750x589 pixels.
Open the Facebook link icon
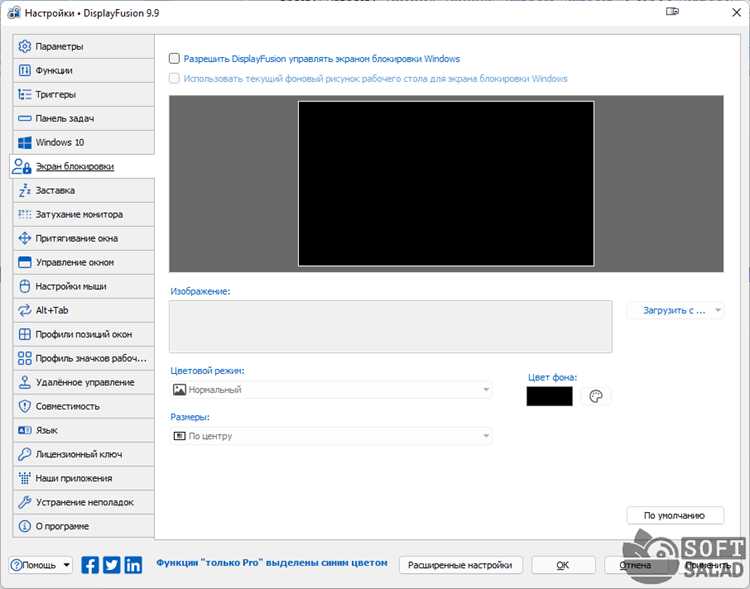(90, 565)
